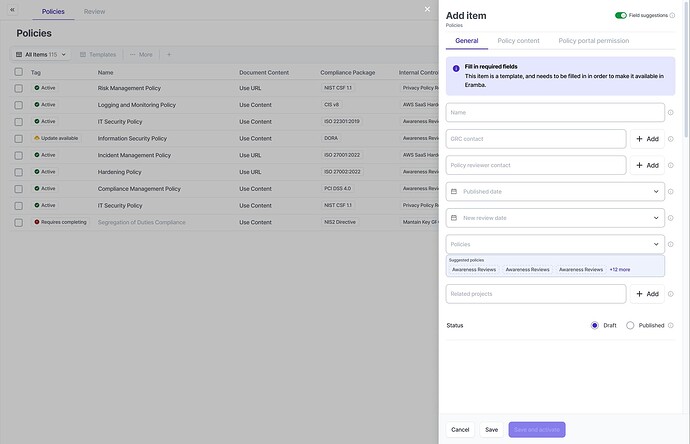This screenshot has width=690, height=444.
Task: Click the info icon beside the Status radios
Action: 671,325
